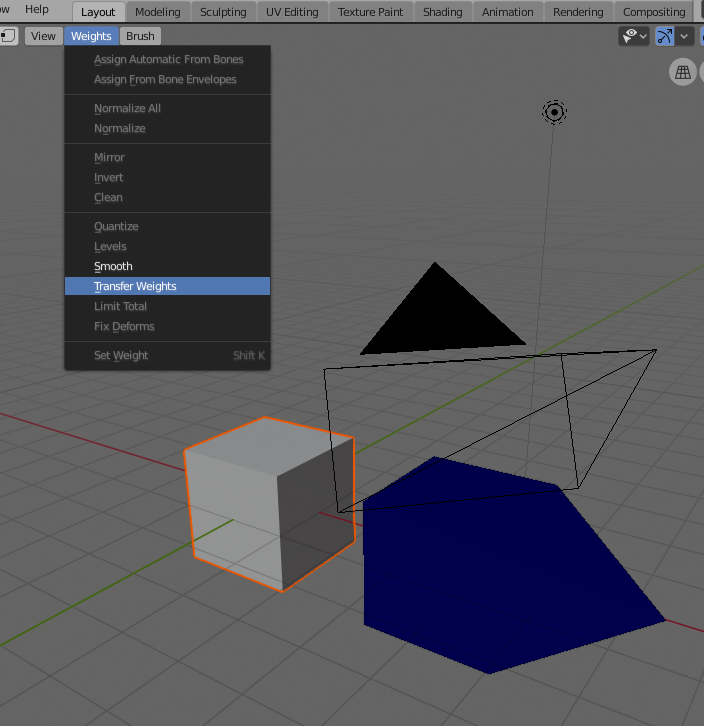The image size is (704, 726).
Task: Choose Assign From Bone Envelopes
Action: [x=168, y=79]
